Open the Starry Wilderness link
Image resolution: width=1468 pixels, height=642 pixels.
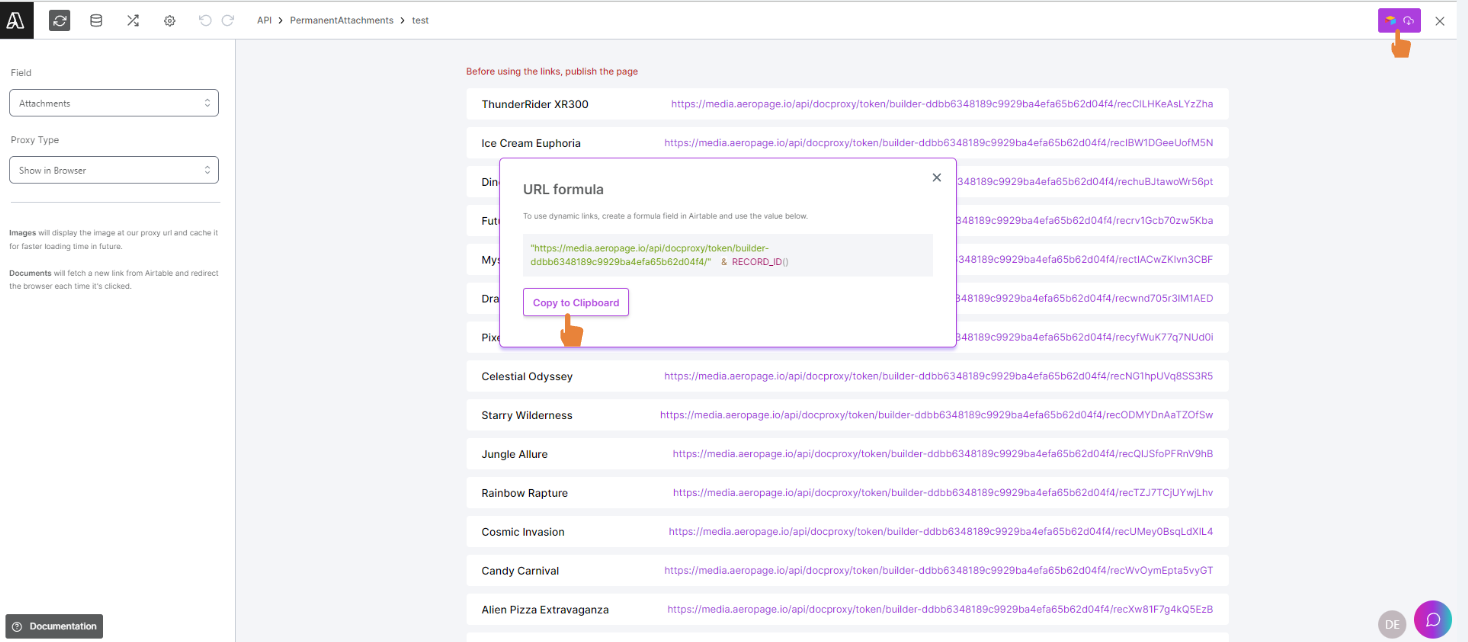pos(937,415)
